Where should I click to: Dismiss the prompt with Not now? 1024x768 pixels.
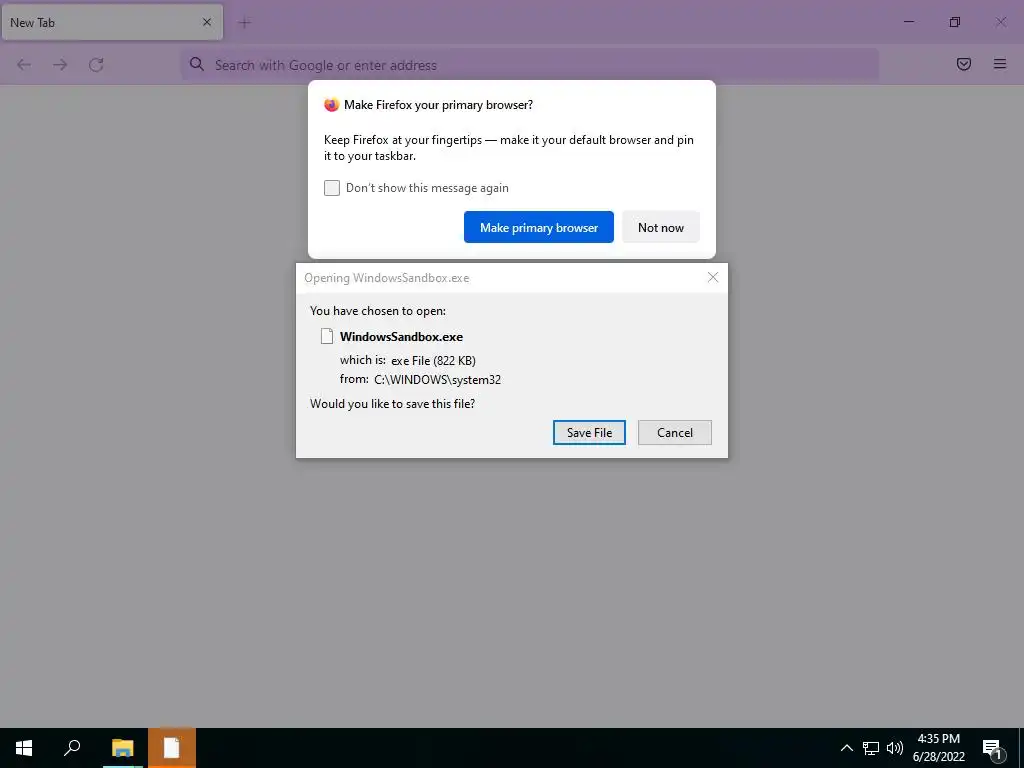tap(661, 227)
